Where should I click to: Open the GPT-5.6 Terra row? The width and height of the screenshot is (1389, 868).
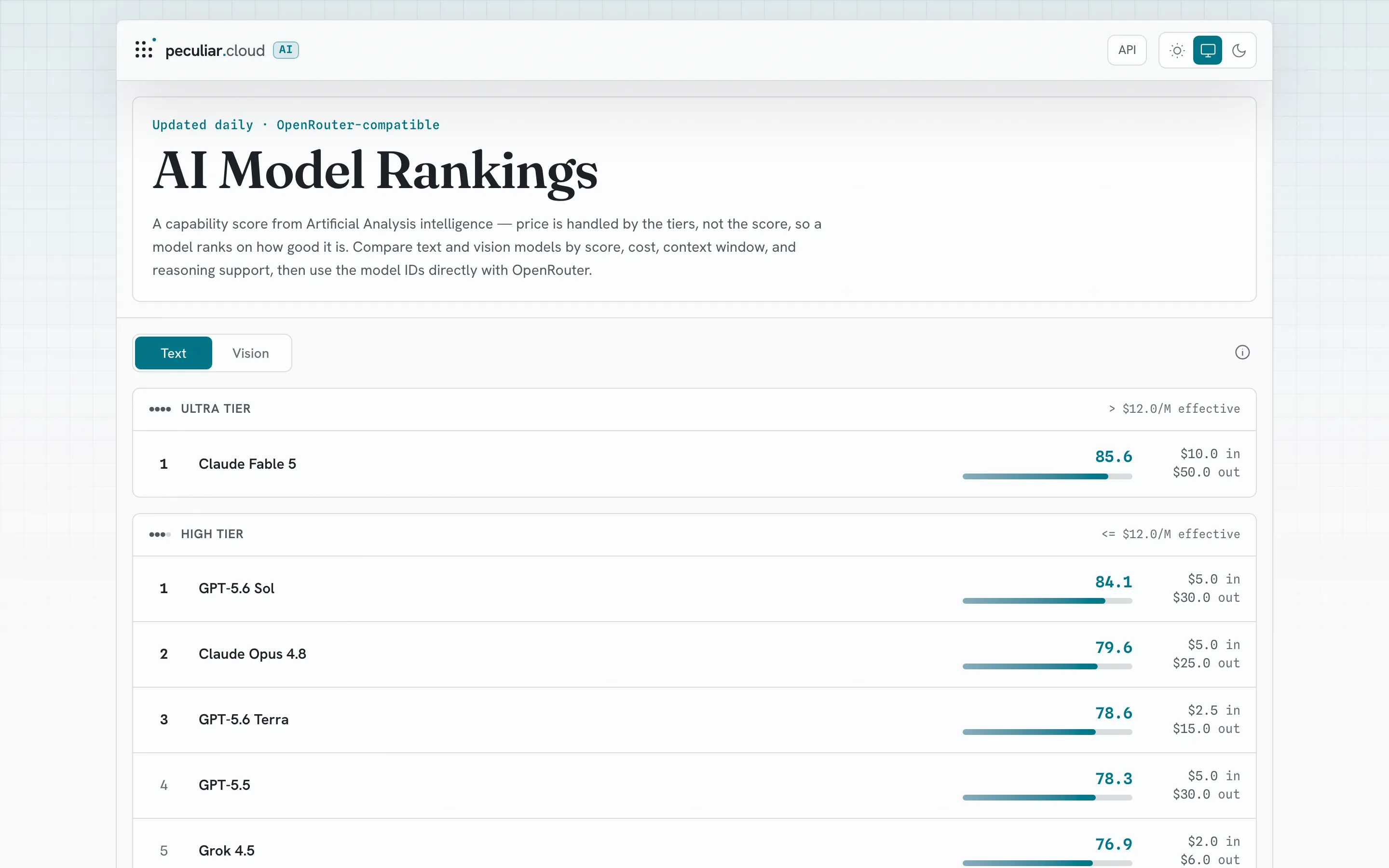[694, 720]
